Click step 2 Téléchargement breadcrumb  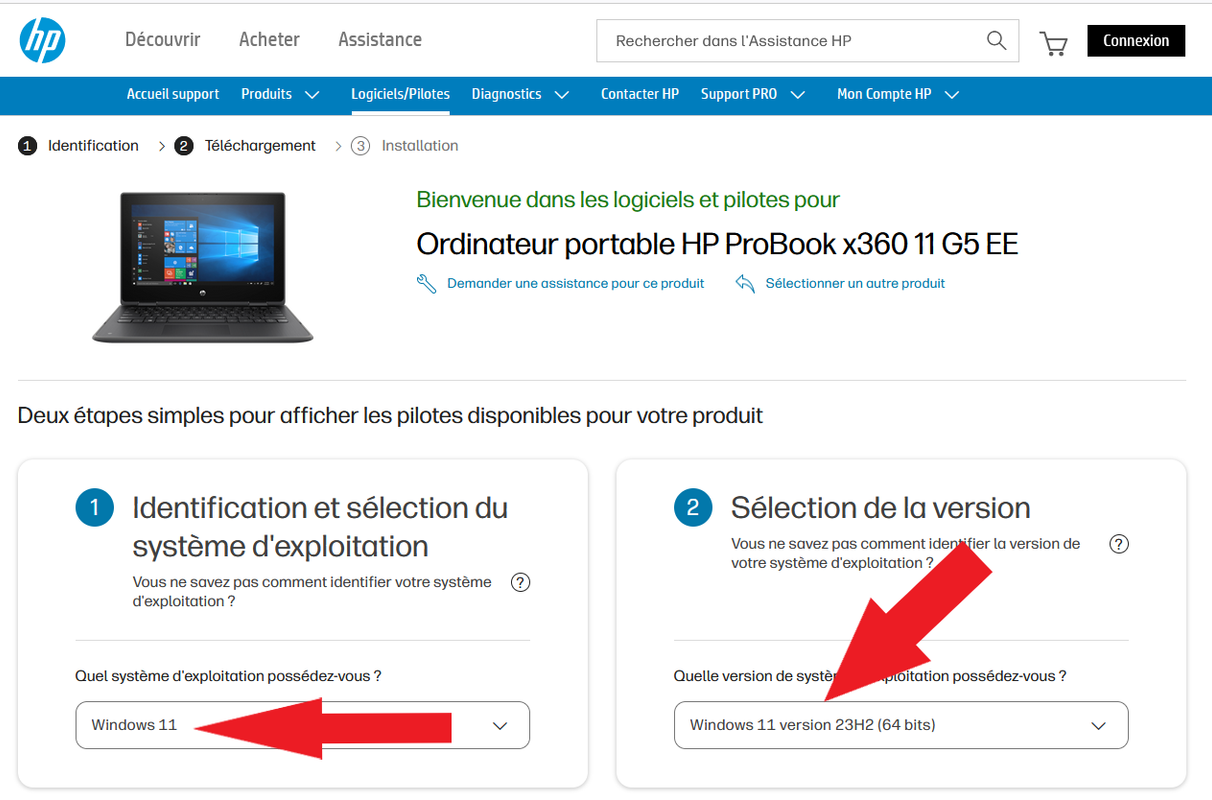coord(246,146)
